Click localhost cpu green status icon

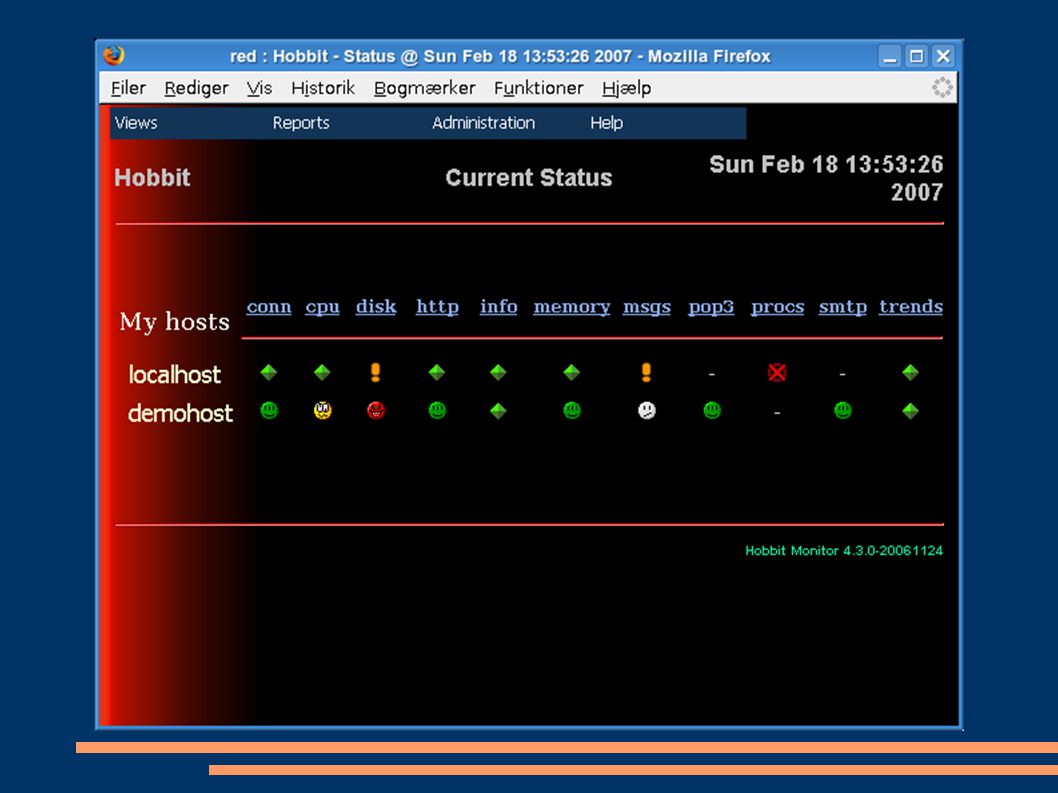tap(323, 373)
